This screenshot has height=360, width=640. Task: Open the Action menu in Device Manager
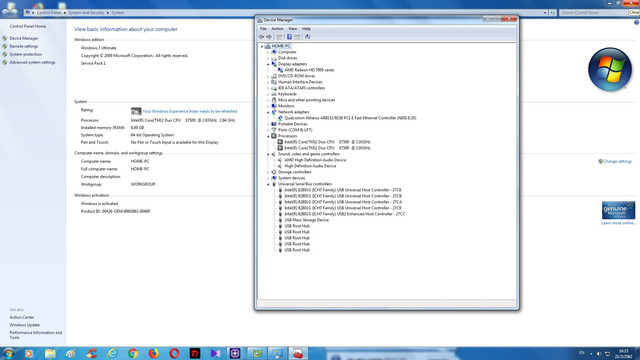[277, 29]
